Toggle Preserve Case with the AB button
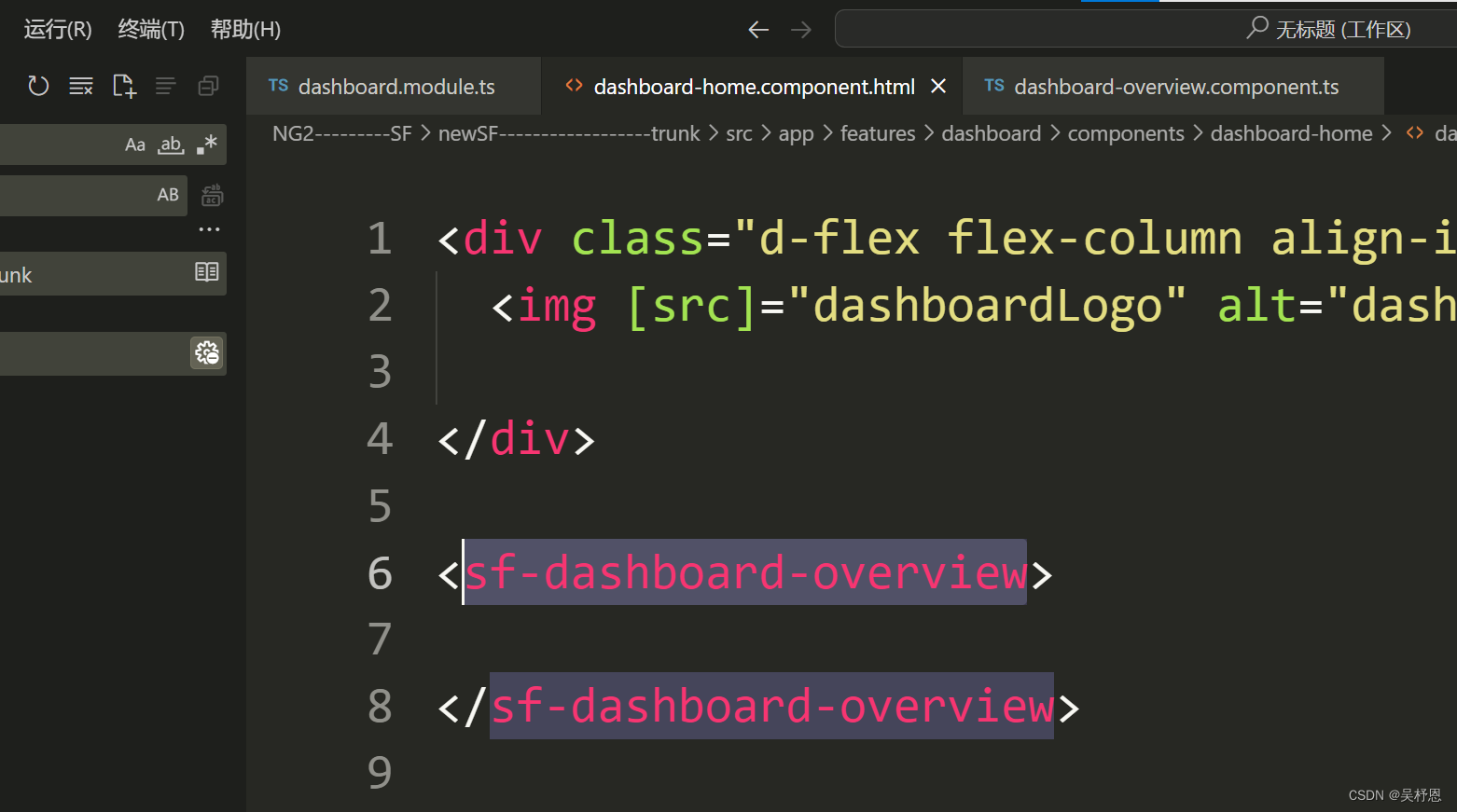 click(168, 195)
